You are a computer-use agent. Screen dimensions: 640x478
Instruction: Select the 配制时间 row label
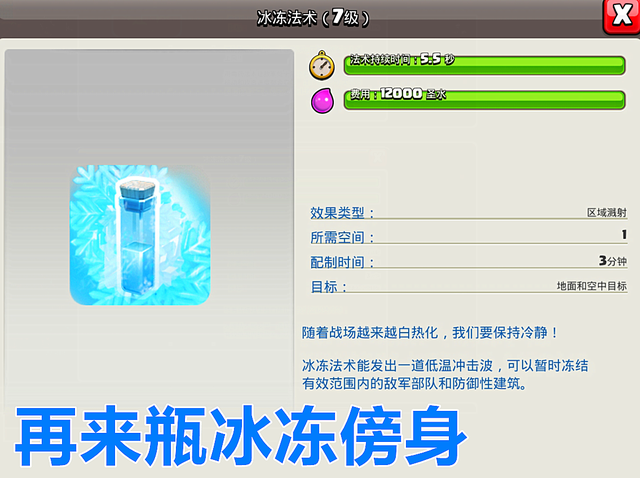click(342, 262)
